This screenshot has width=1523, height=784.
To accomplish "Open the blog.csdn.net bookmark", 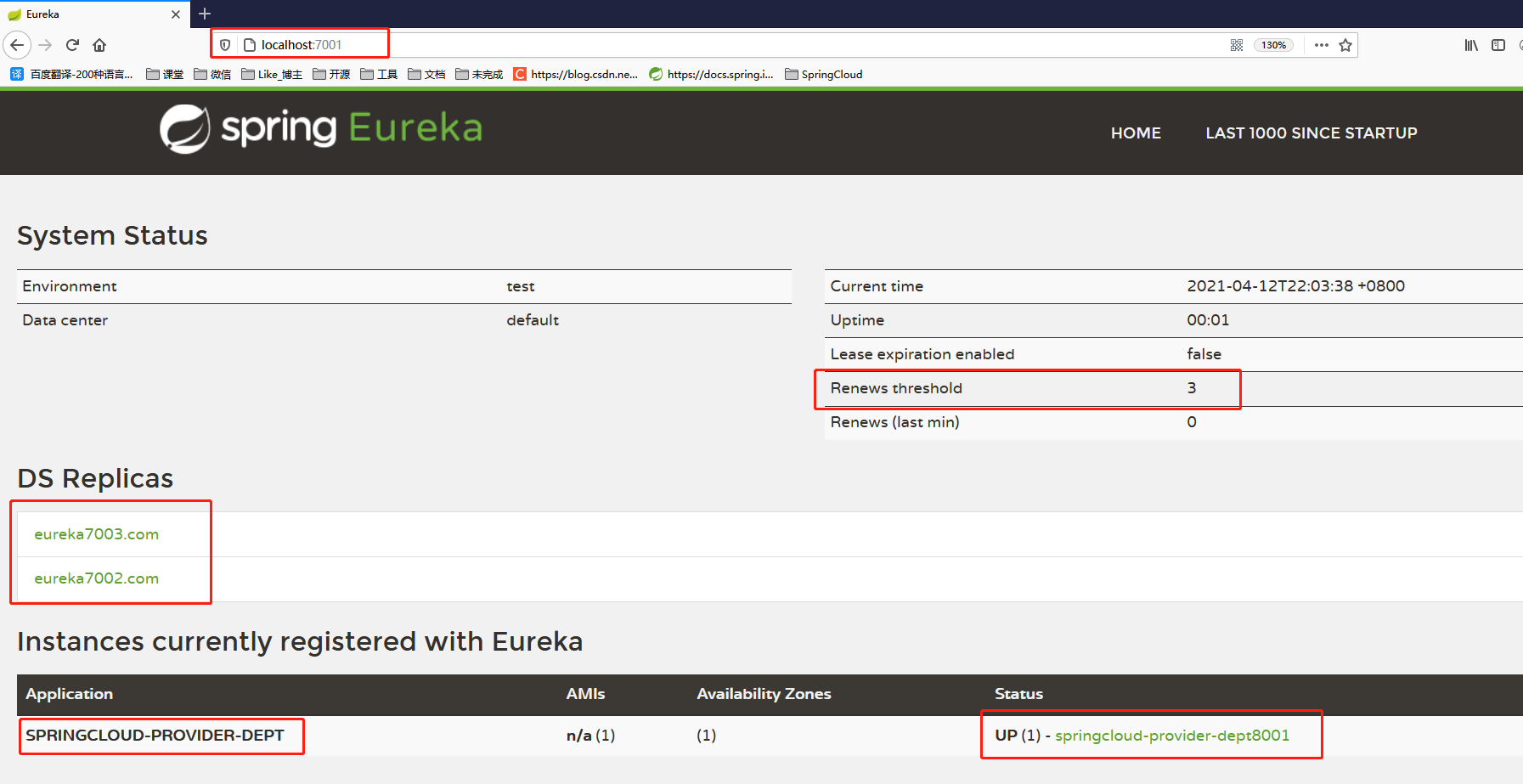I will coord(576,75).
